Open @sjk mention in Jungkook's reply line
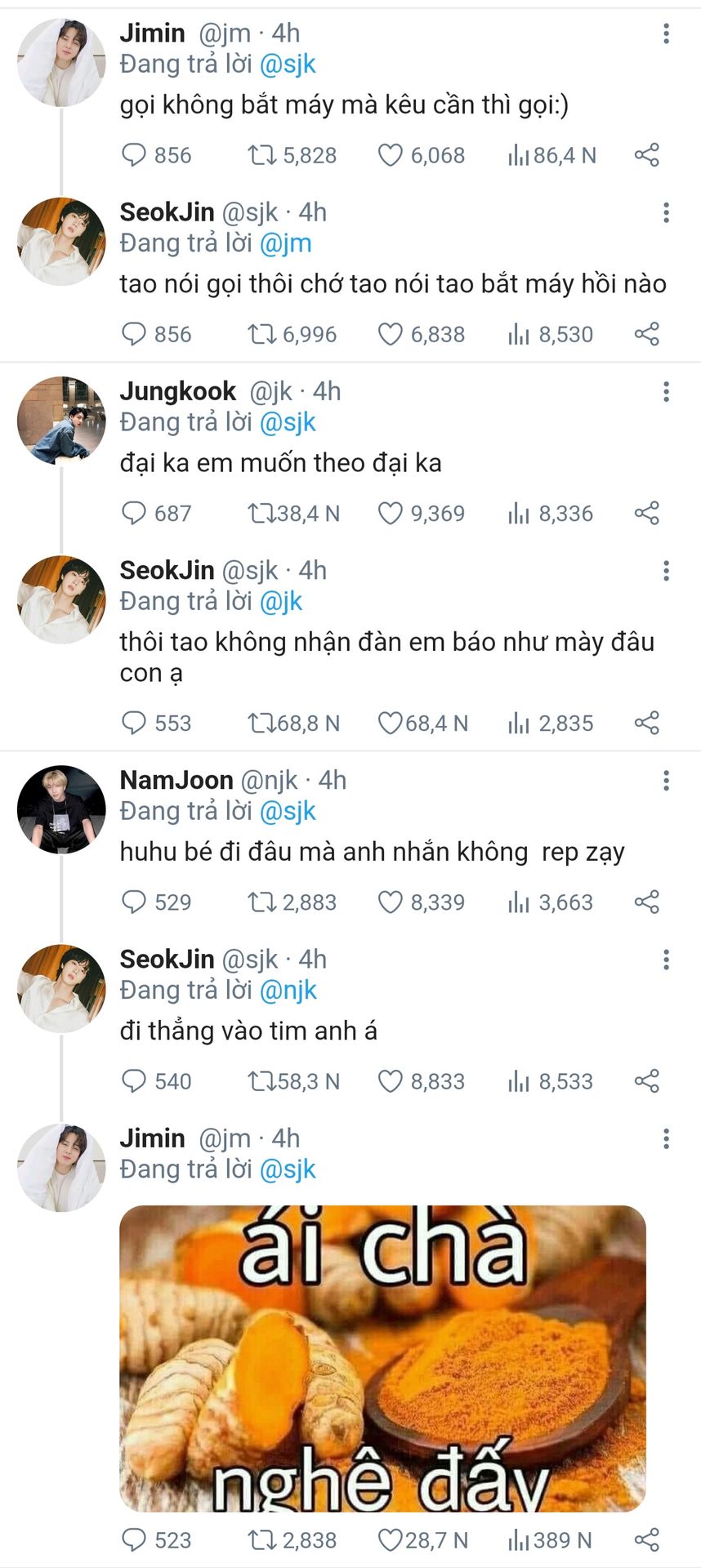The height and width of the screenshot is (1568, 701). point(288,422)
